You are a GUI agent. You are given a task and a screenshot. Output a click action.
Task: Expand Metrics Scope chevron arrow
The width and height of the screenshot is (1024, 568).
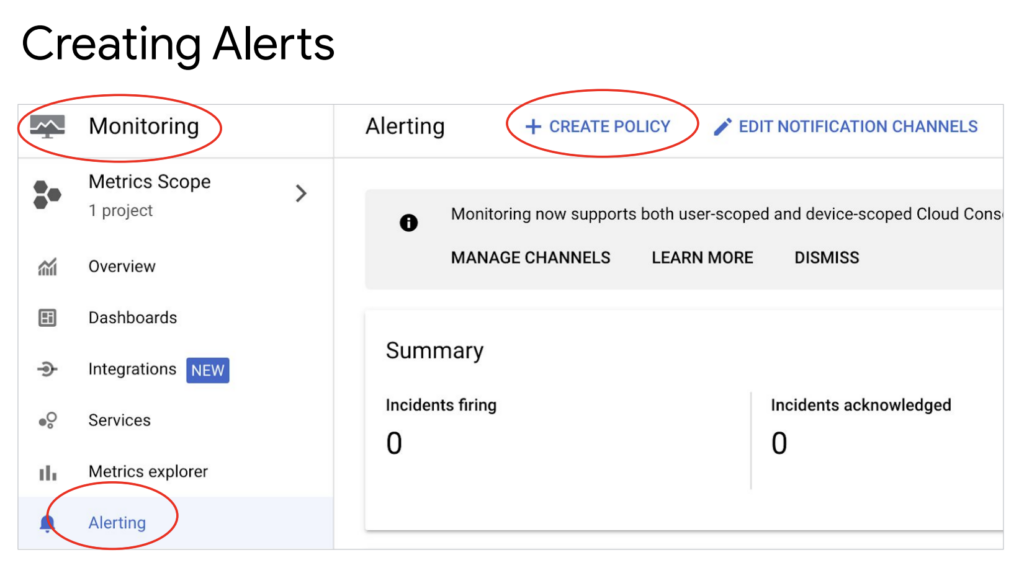pos(301,193)
